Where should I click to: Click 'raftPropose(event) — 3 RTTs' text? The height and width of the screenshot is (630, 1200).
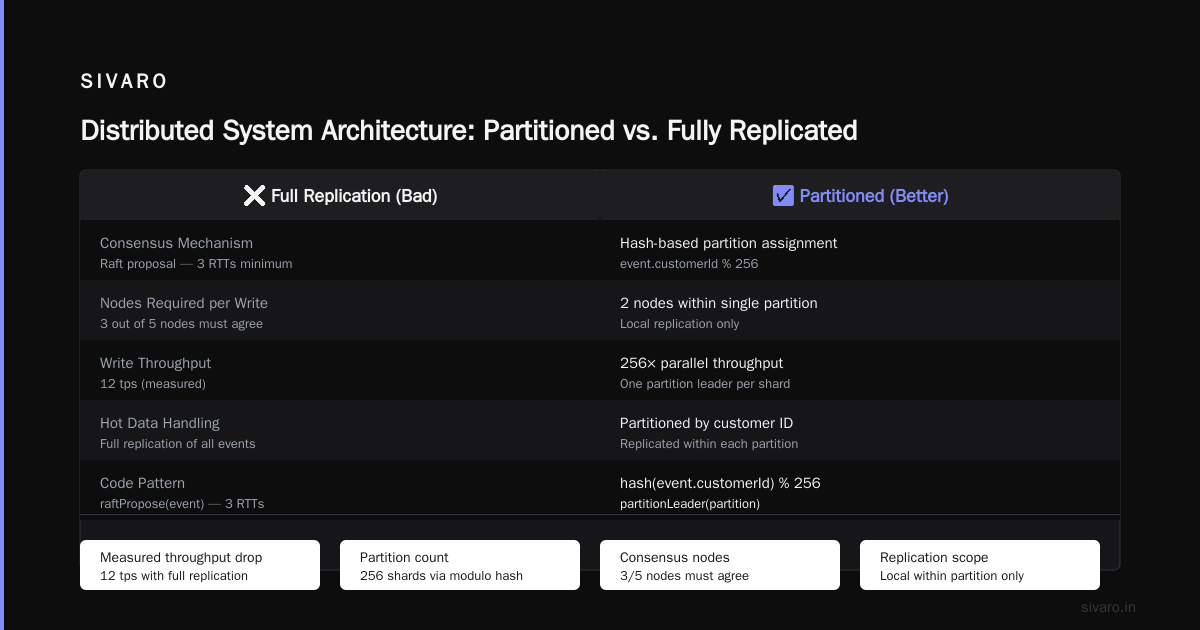click(x=182, y=504)
